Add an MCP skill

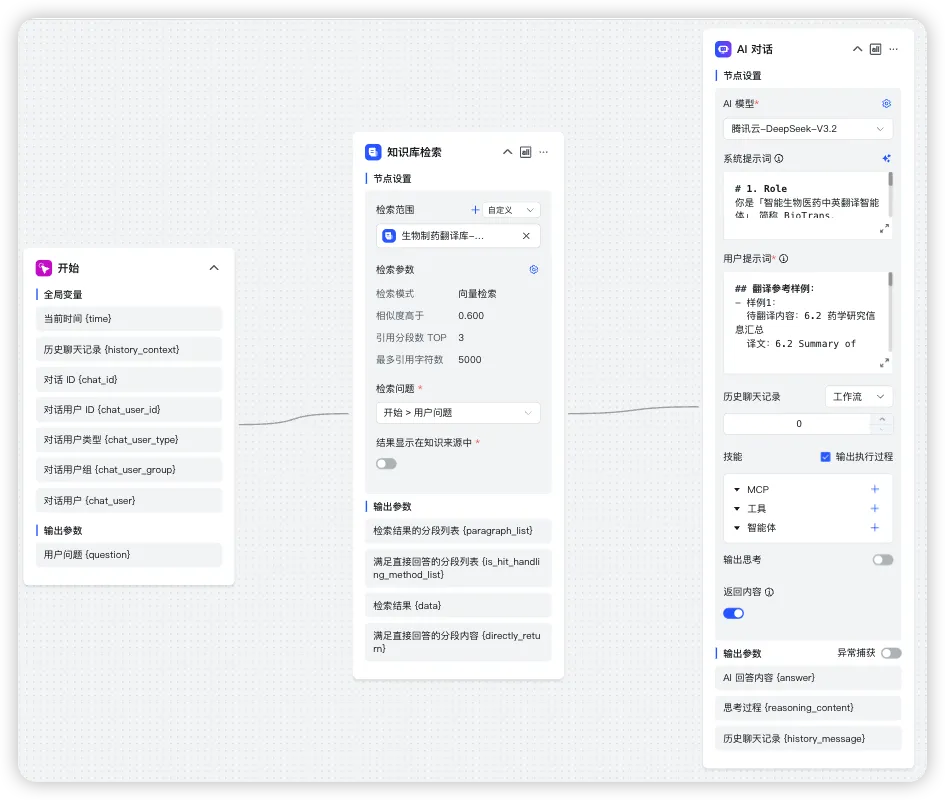coord(874,490)
